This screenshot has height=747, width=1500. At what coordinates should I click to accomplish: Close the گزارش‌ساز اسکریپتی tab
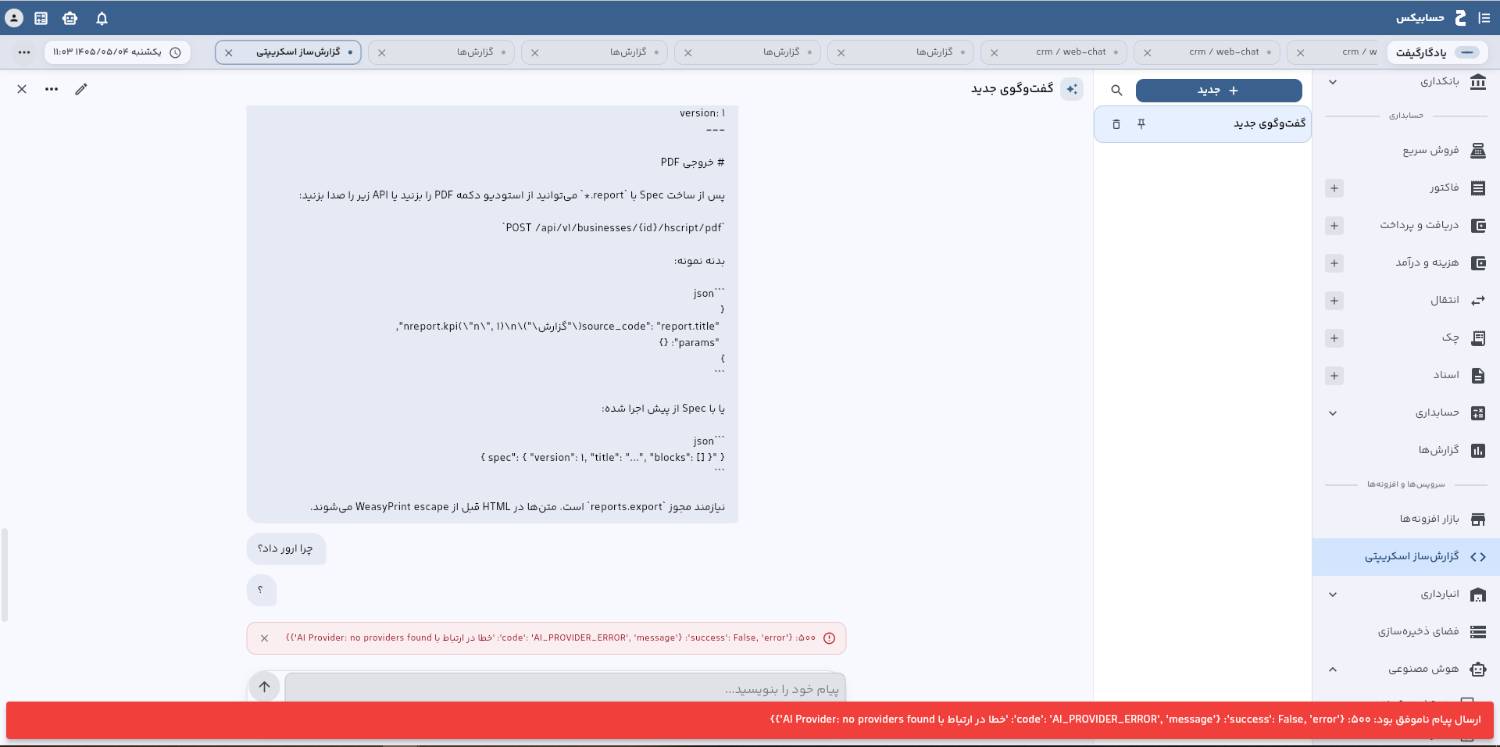(x=228, y=52)
